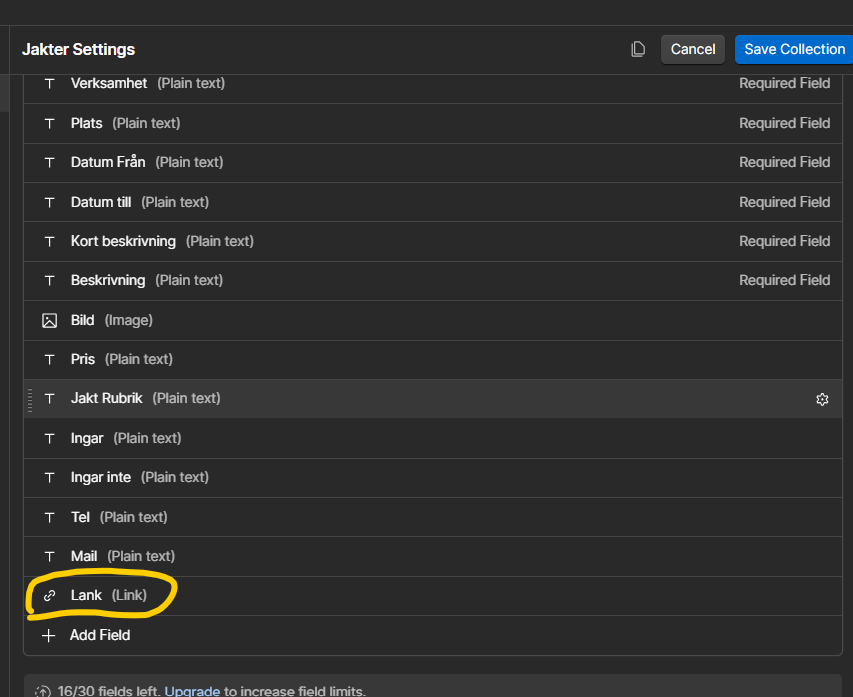Click the plus icon on Add Field
853x697 pixels.
click(49, 634)
